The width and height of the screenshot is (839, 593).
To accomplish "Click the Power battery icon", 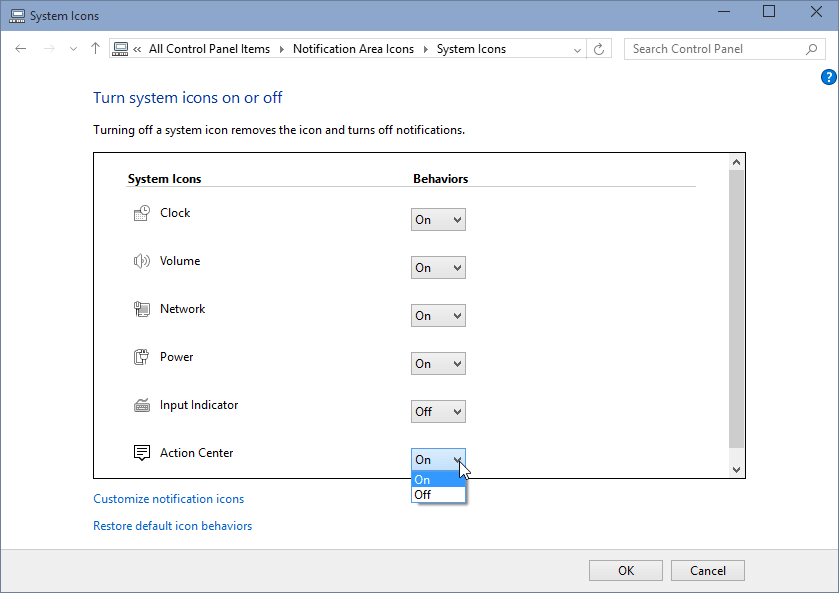I will pyautogui.click(x=141, y=357).
